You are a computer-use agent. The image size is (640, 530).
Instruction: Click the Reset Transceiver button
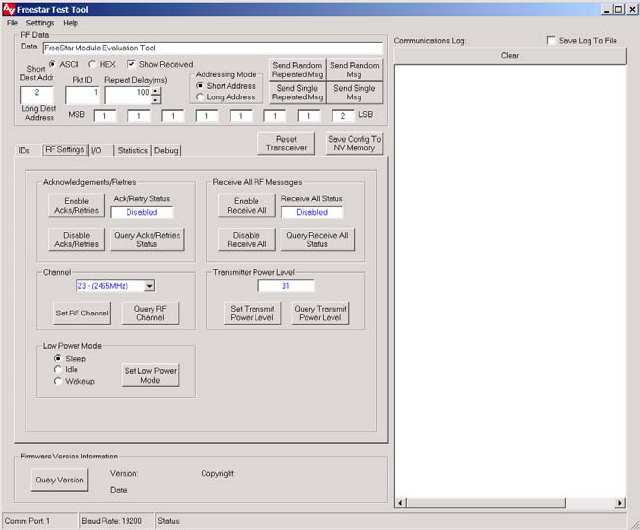[286, 144]
